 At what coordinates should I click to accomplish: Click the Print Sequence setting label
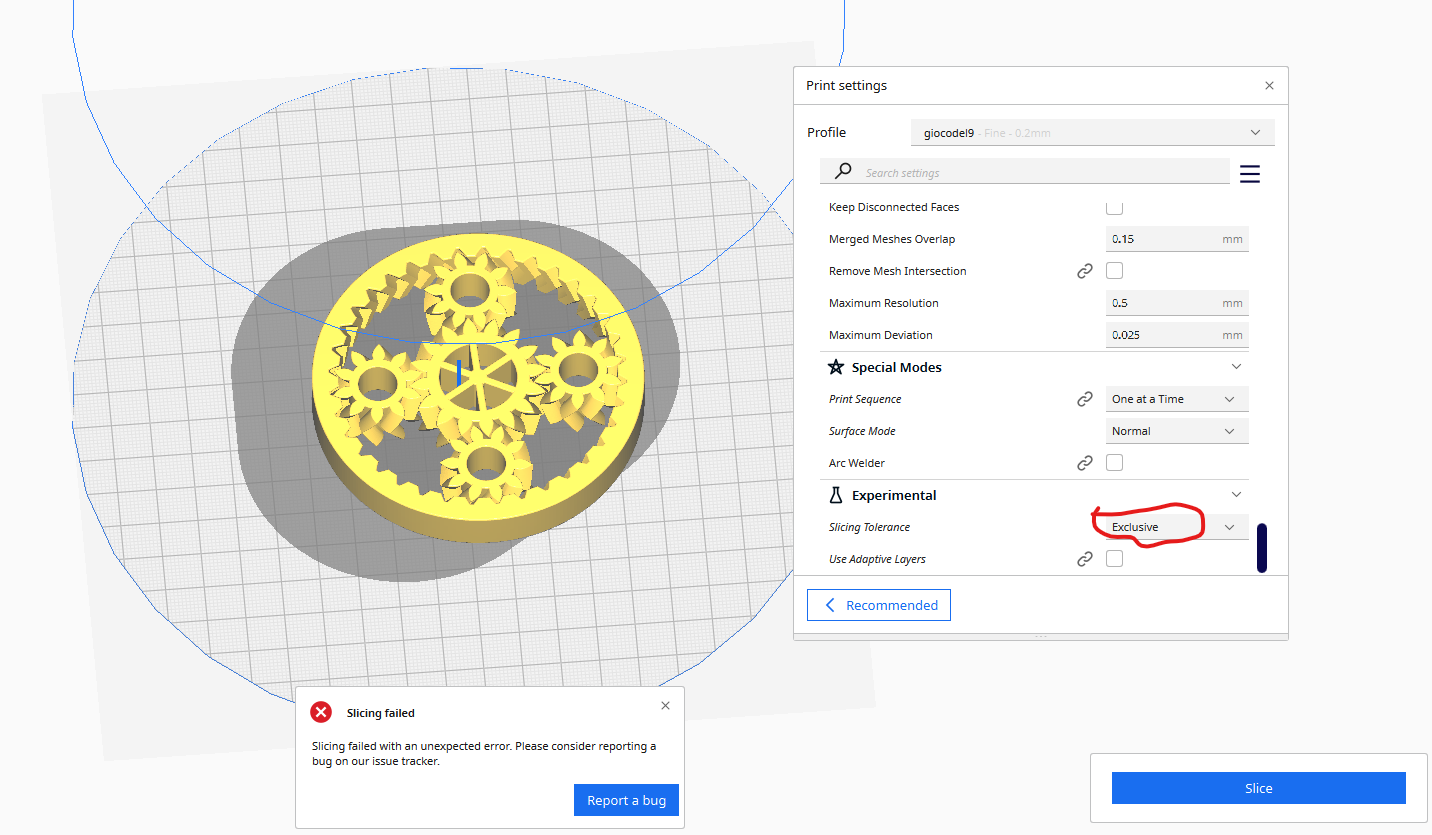pos(865,399)
